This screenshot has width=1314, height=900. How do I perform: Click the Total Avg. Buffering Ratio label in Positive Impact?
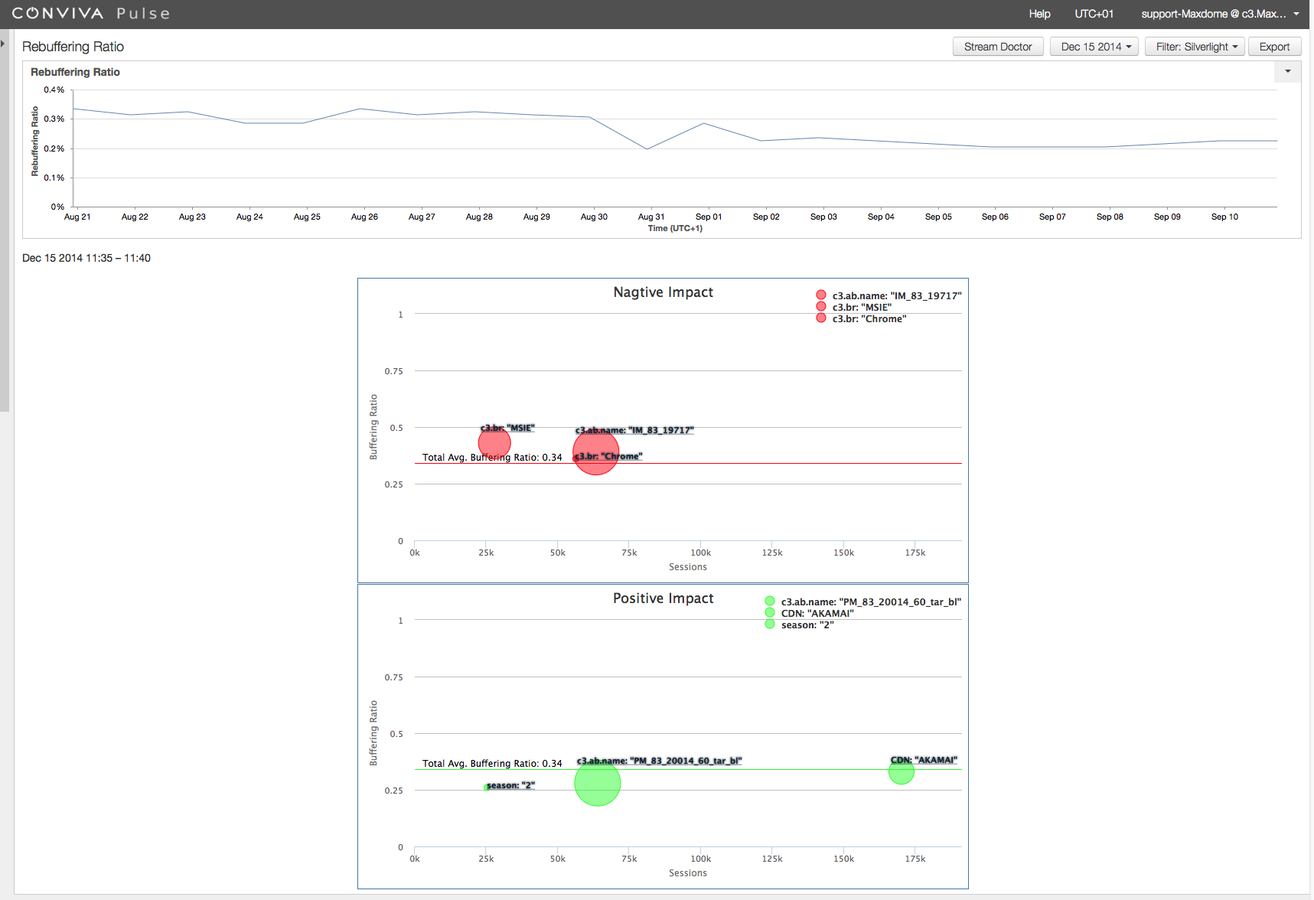point(492,763)
